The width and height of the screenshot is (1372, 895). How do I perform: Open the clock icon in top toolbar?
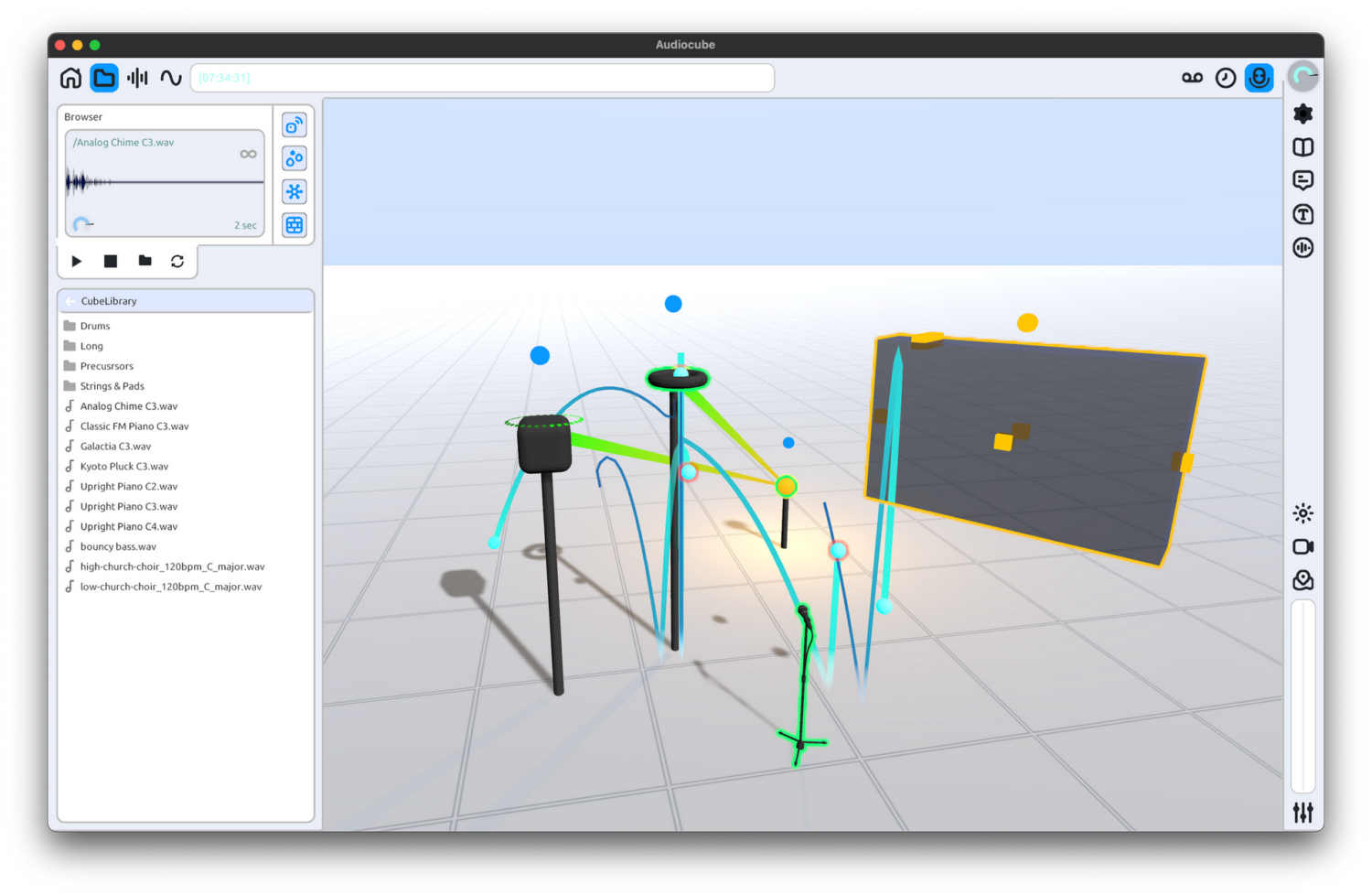pos(1226,78)
